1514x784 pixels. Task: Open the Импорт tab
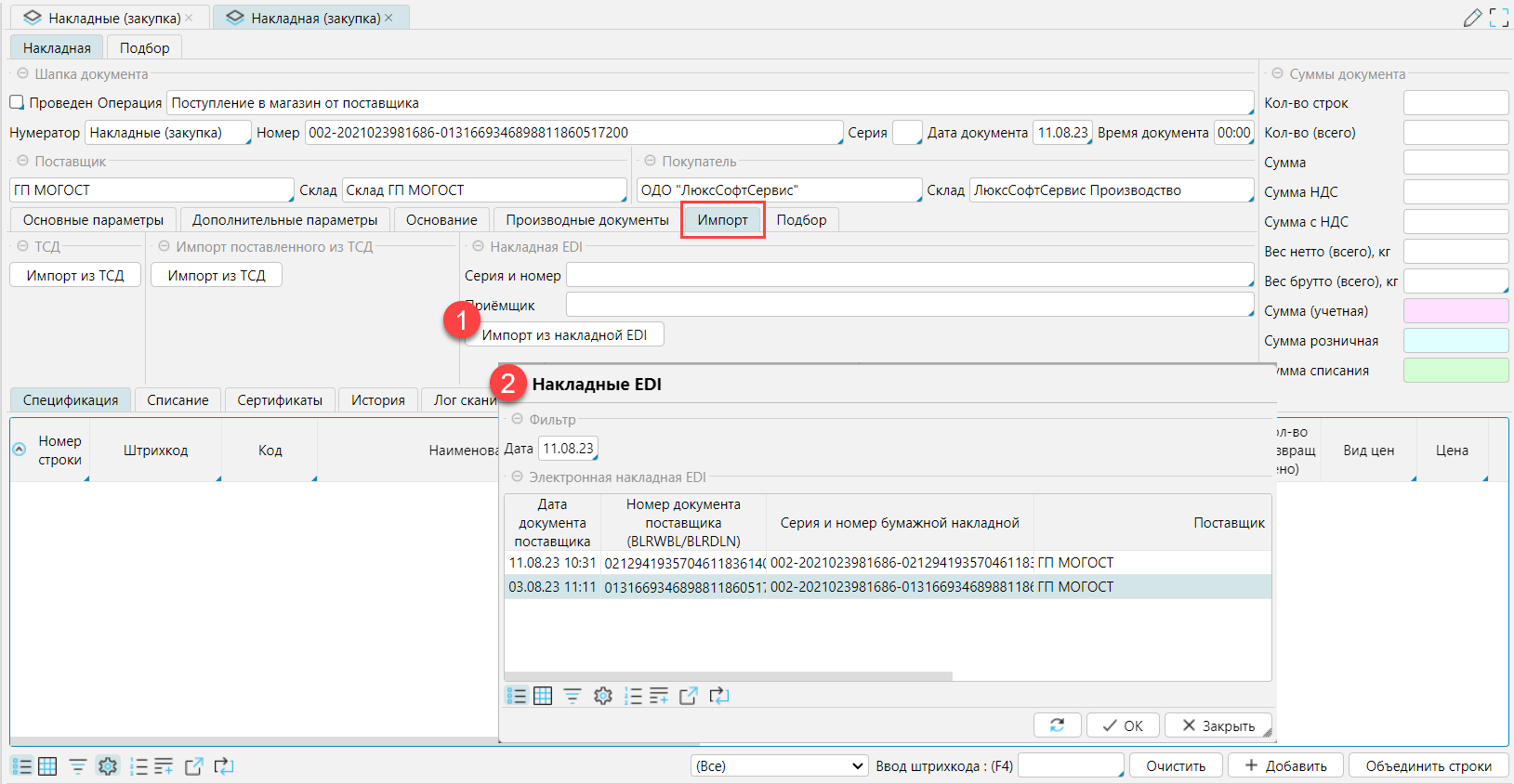point(722,220)
